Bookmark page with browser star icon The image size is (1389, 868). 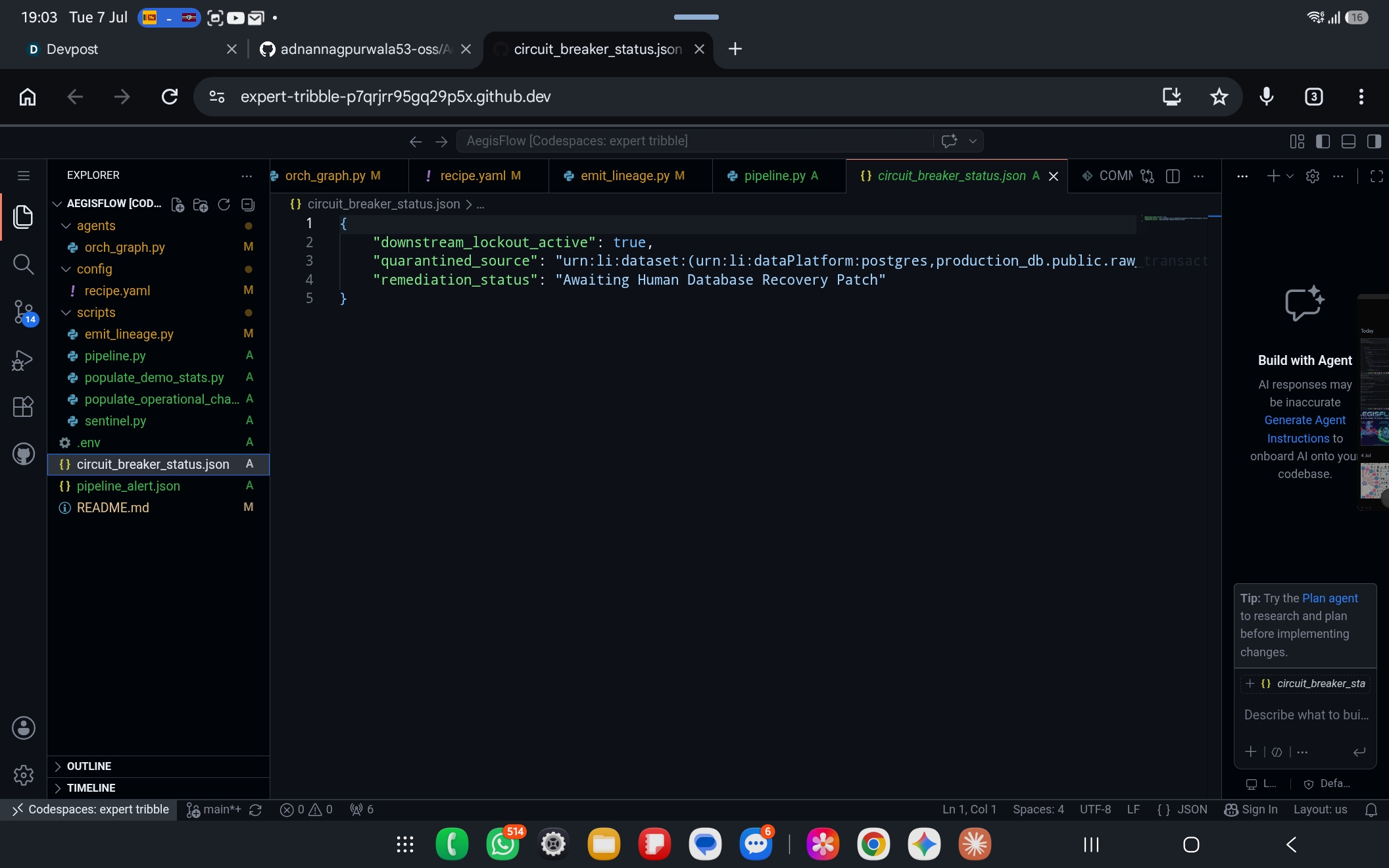click(1219, 97)
